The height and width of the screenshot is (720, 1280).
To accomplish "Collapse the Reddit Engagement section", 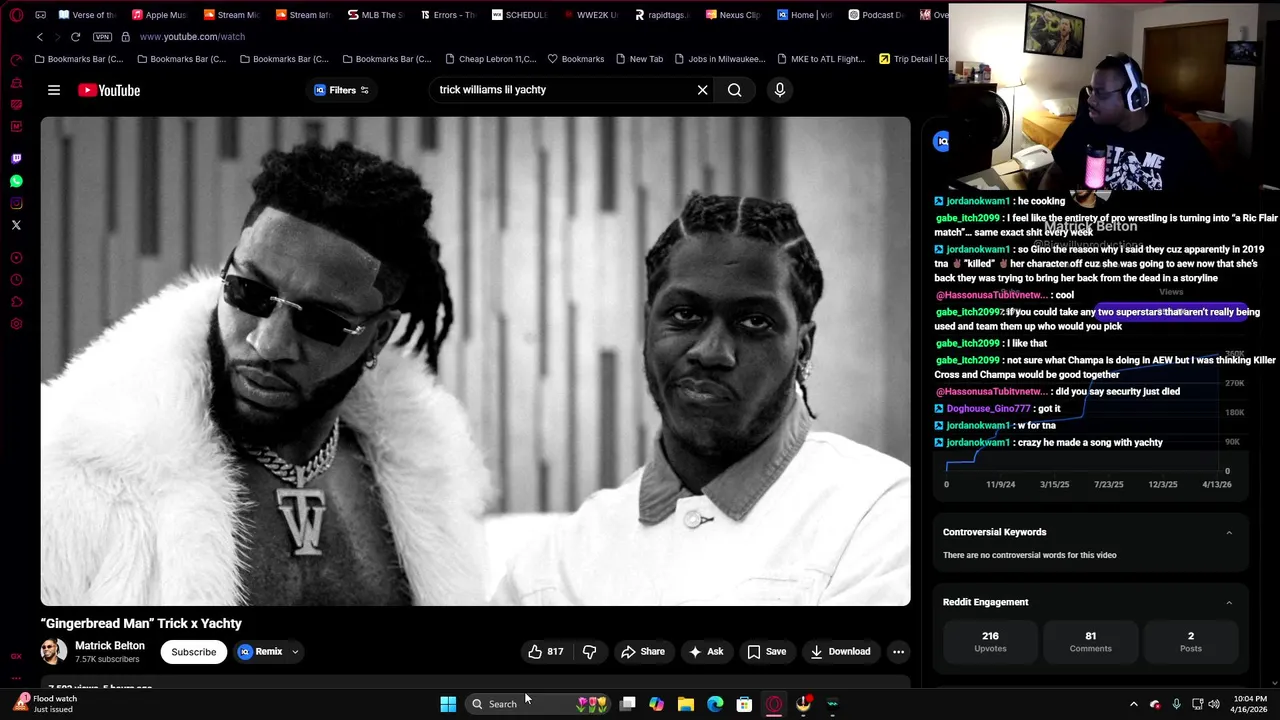I will pyautogui.click(x=1229, y=603).
